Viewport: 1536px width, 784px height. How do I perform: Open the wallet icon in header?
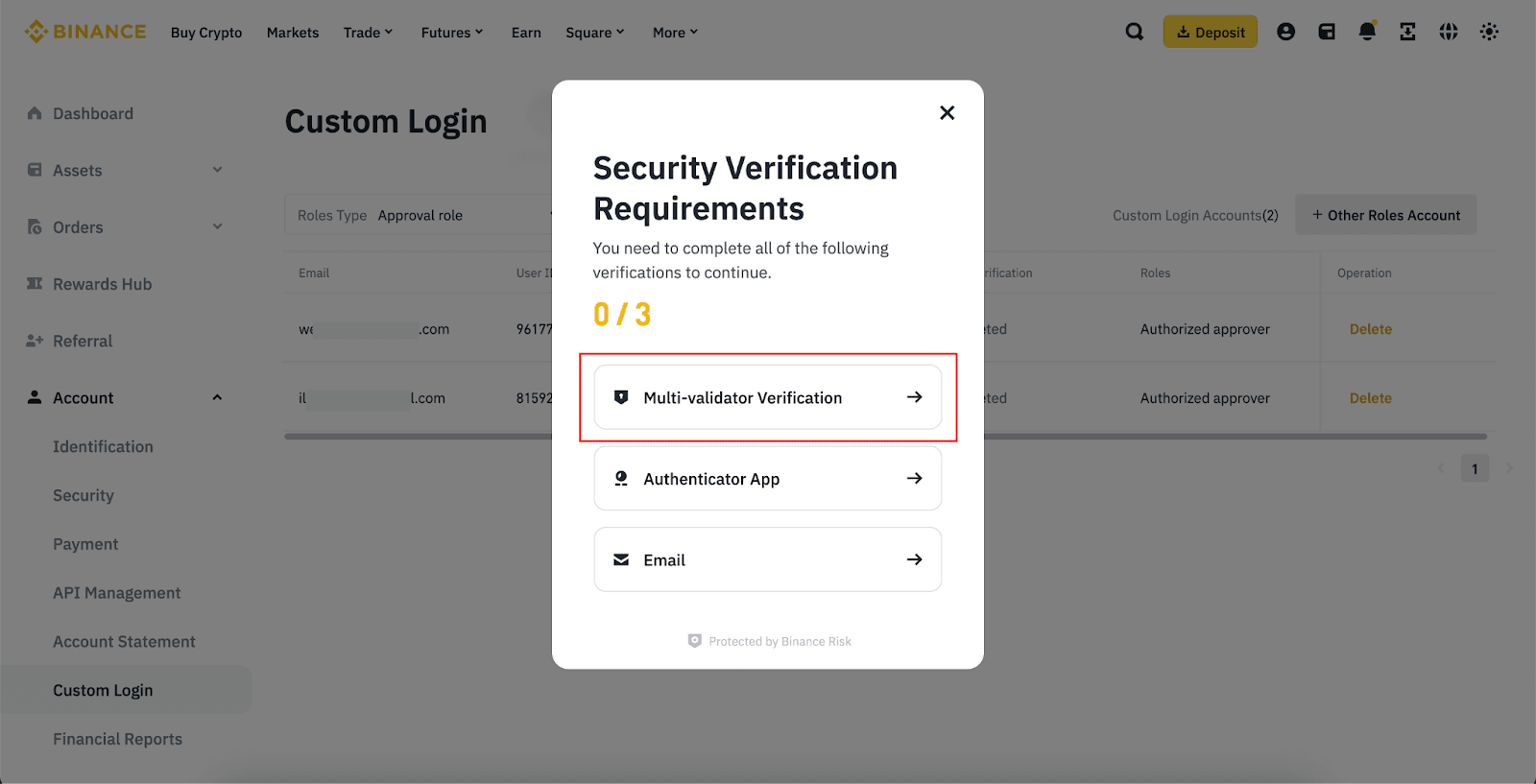coord(1327,32)
